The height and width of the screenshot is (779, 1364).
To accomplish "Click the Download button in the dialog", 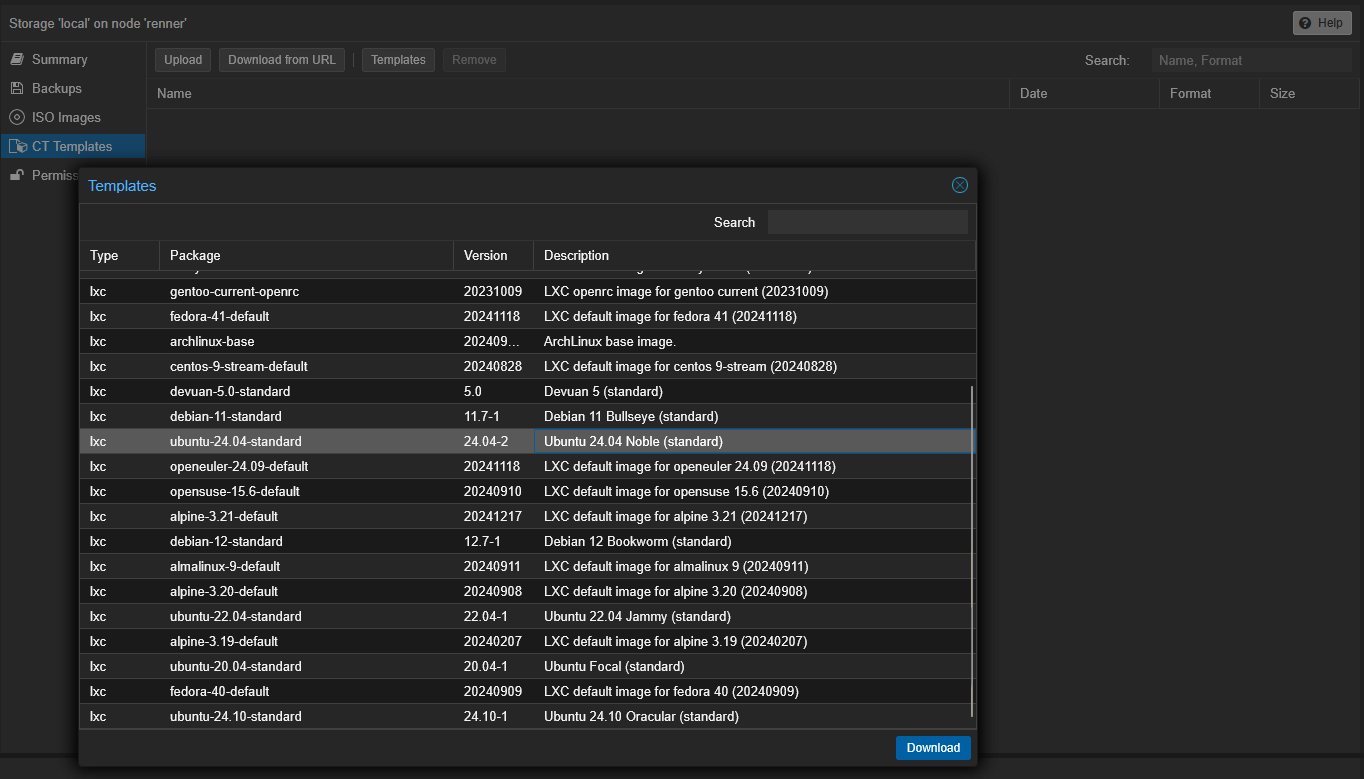I will (933, 748).
